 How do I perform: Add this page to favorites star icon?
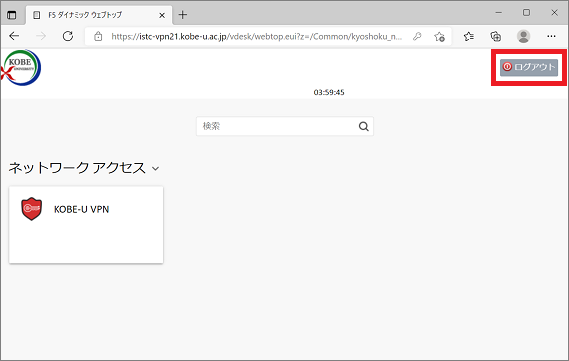tap(439, 36)
